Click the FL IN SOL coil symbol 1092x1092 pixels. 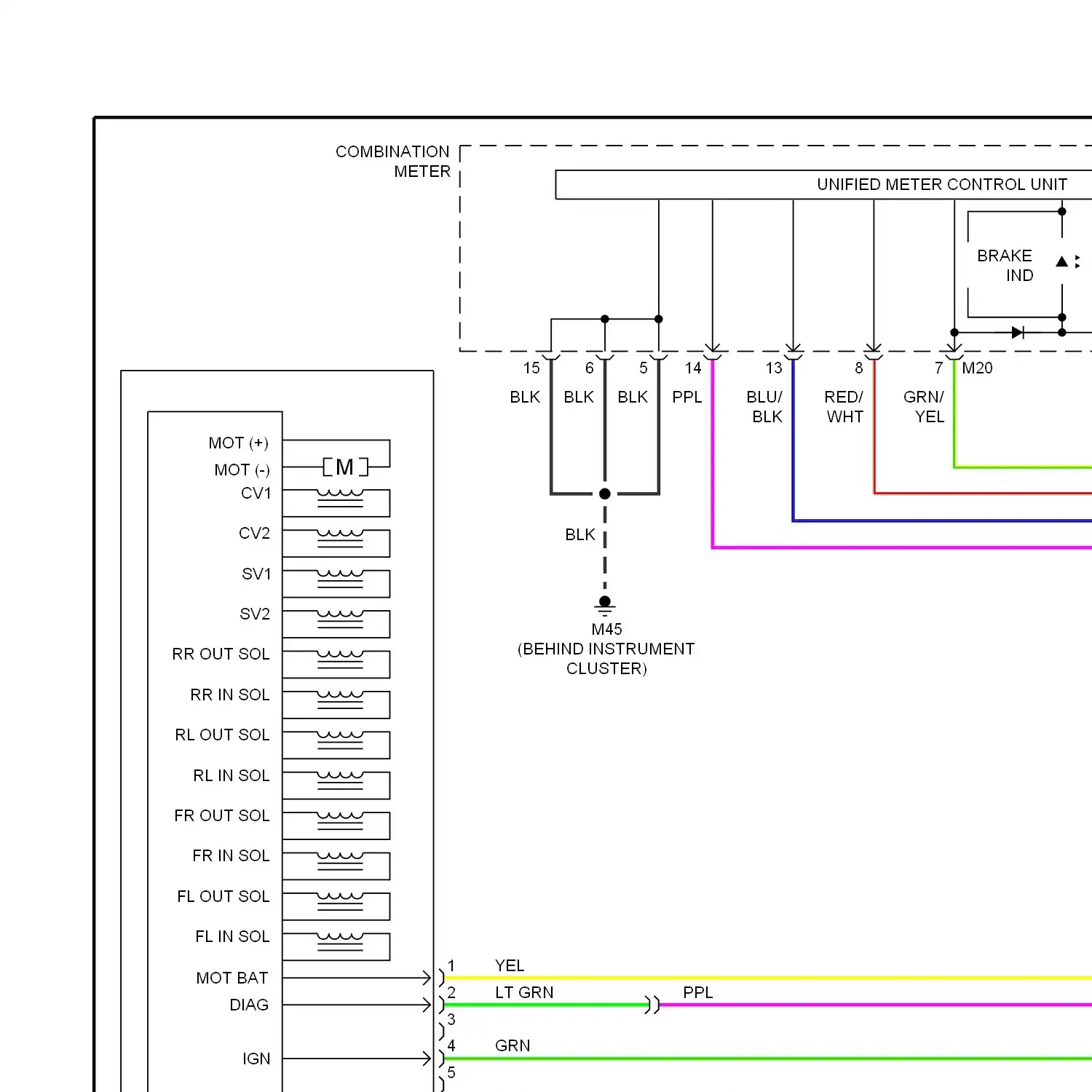point(340,942)
